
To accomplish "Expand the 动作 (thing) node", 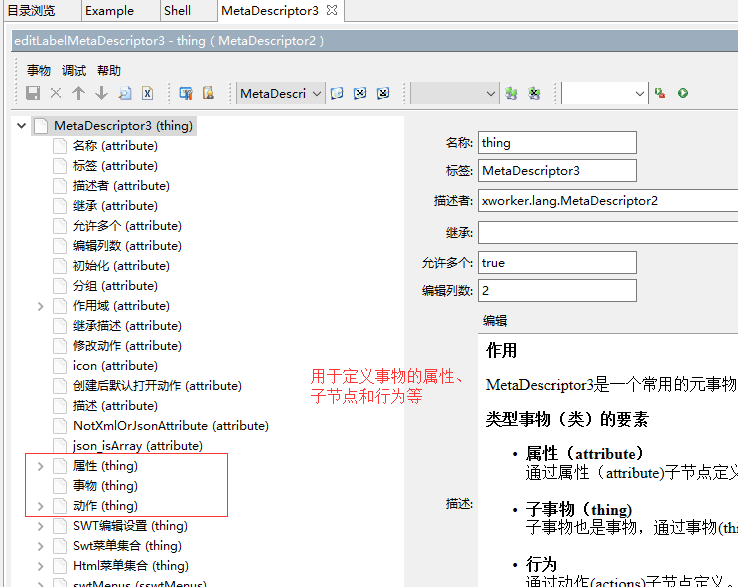I will coord(40,507).
